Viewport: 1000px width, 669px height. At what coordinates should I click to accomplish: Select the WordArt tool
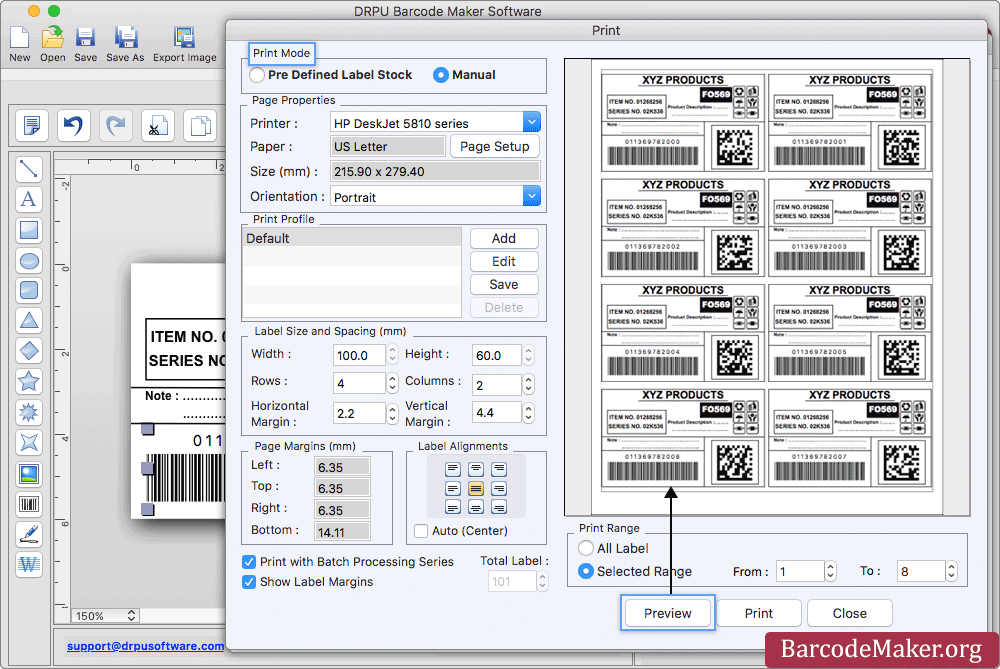tap(29, 564)
